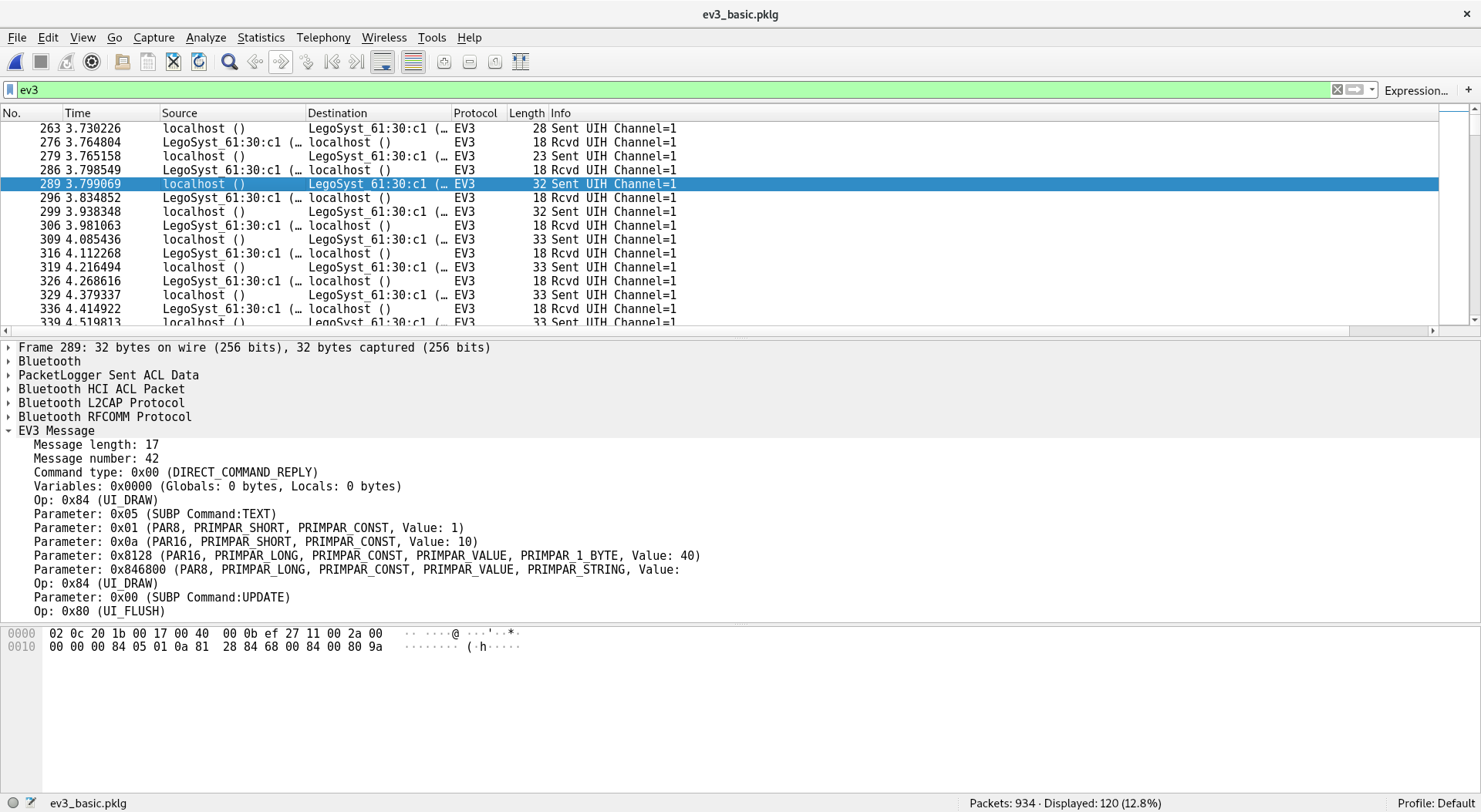
Task: Select packet 326 in the list
Action: click(719, 281)
